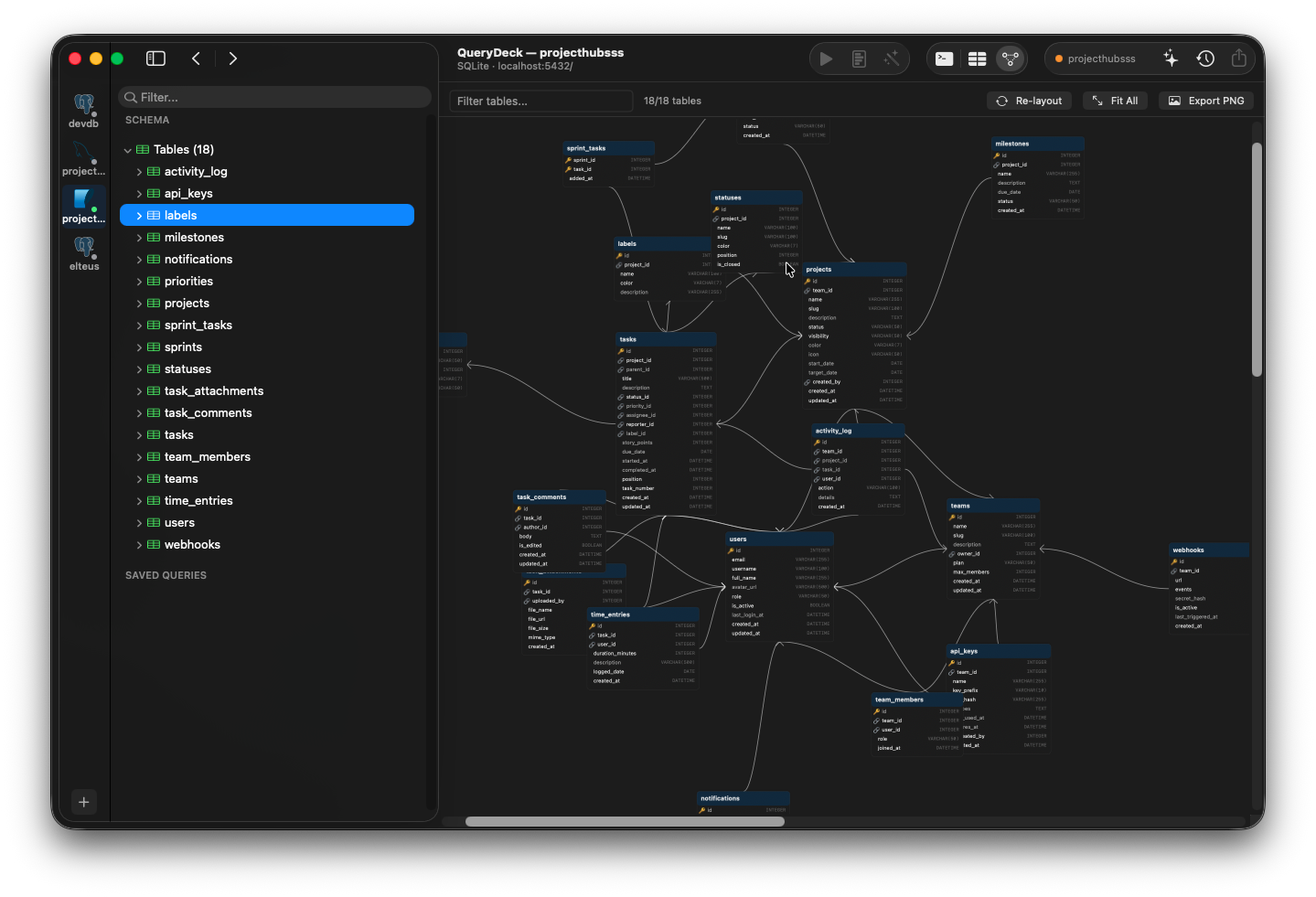1316x897 pixels.
Task: Open the query history clock icon
Action: (x=1205, y=59)
